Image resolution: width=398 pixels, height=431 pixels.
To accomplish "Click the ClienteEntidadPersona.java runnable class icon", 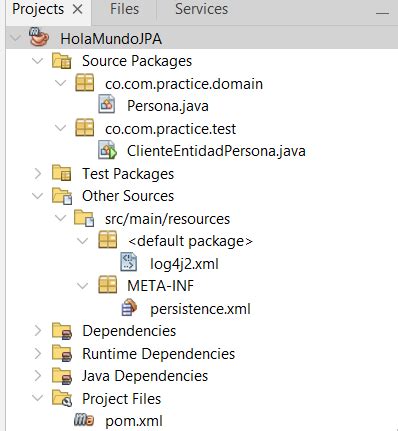I will [107, 151].
